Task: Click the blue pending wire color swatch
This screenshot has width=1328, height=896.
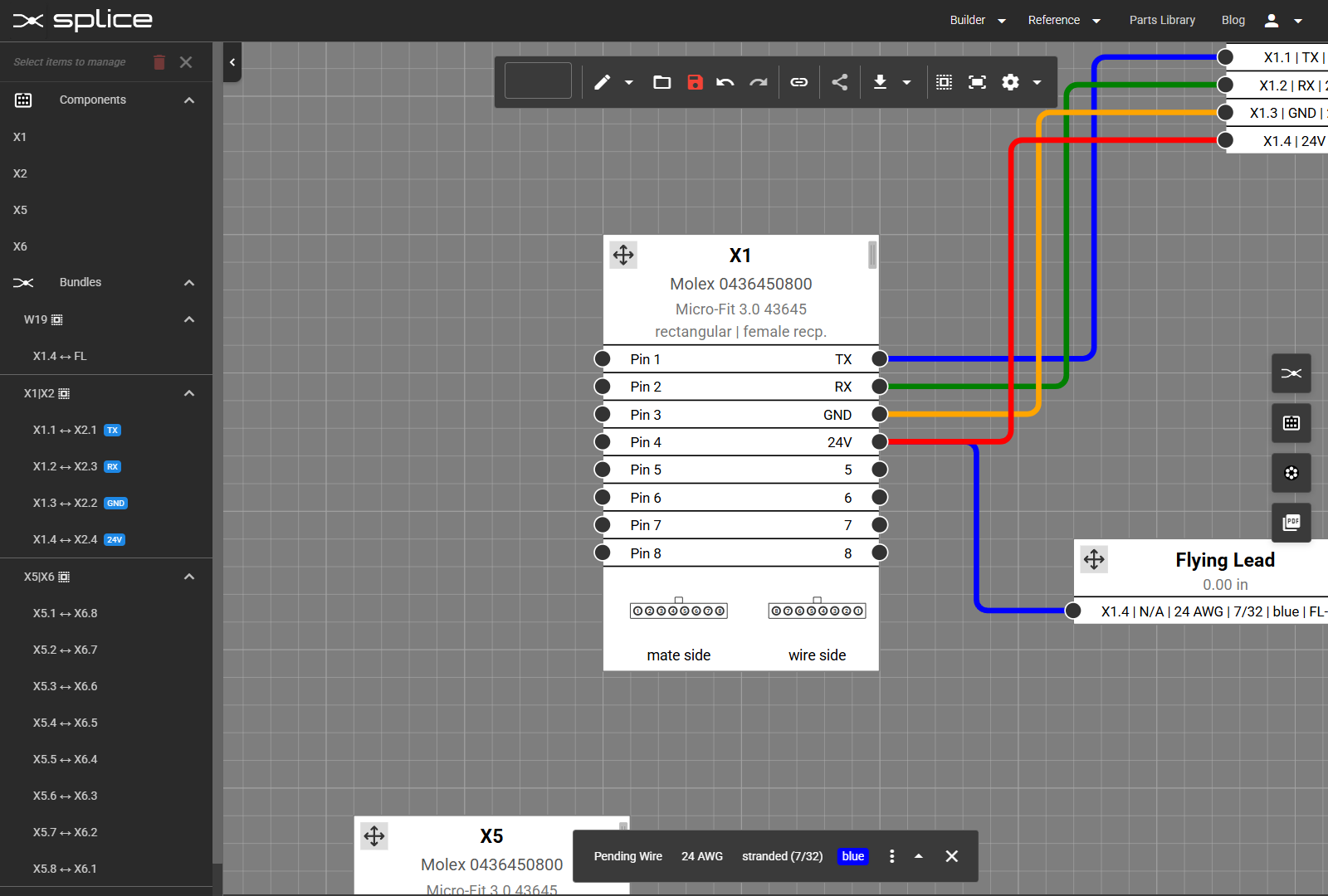Action: [x=852, y=856]
